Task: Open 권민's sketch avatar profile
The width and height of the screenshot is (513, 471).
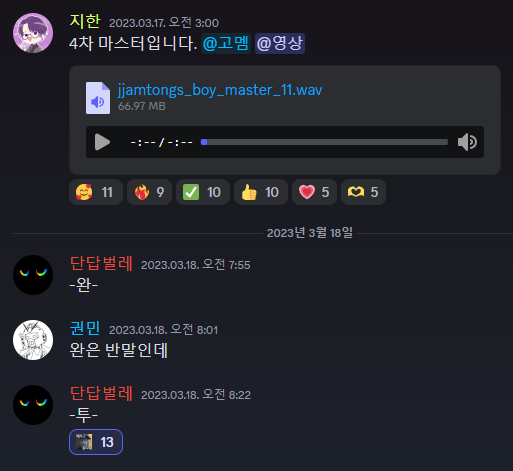Action: click(33, 340)
